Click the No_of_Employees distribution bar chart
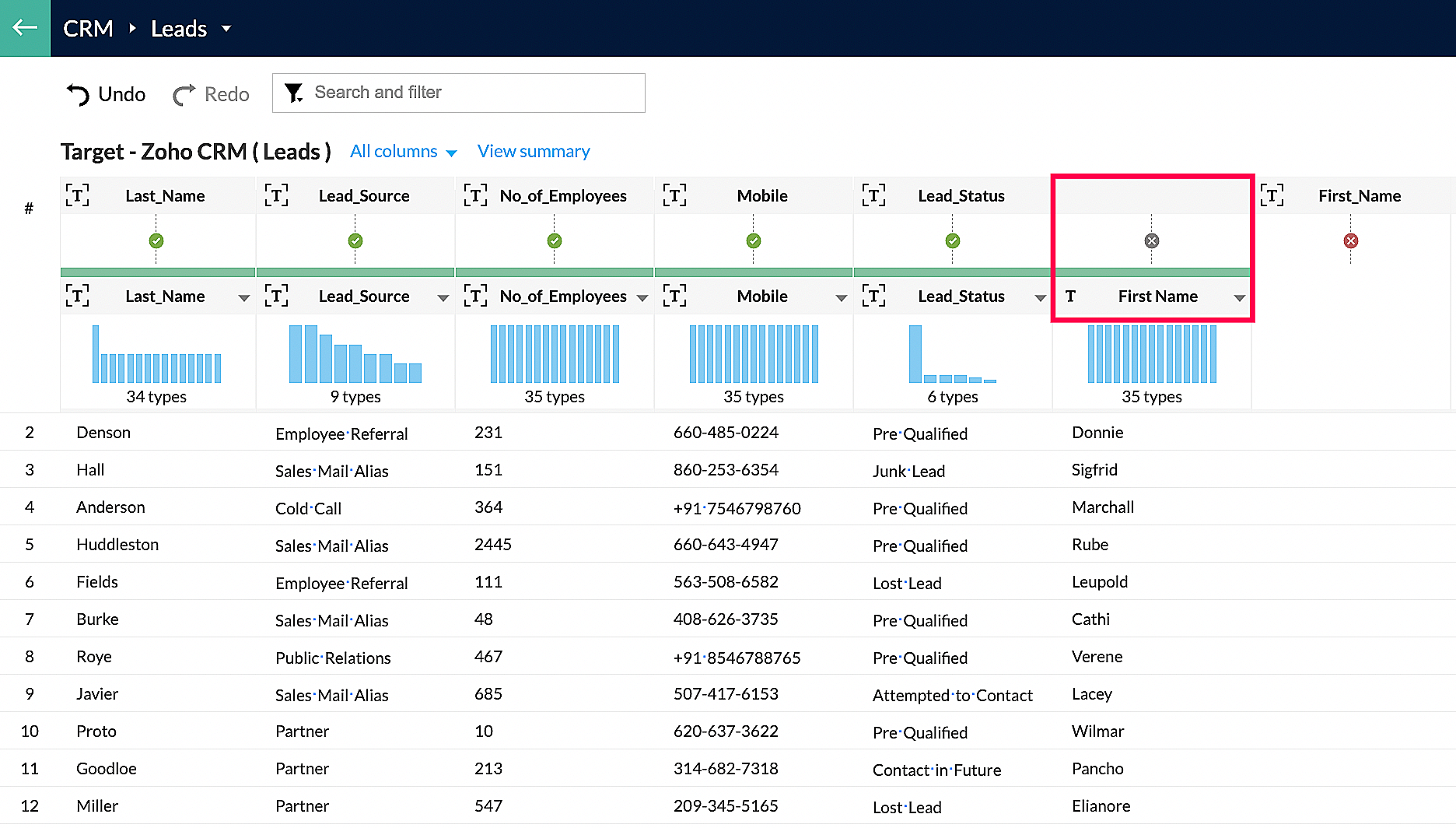The height and width of the screenshot is (828, 1456). (x=555, y=354)
